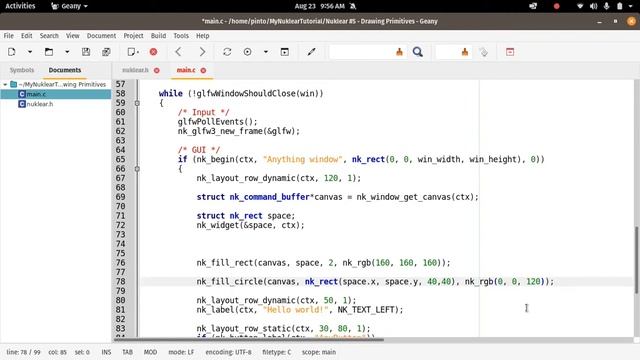
Task: Open the Search menu
Action: tap(49, 36)
